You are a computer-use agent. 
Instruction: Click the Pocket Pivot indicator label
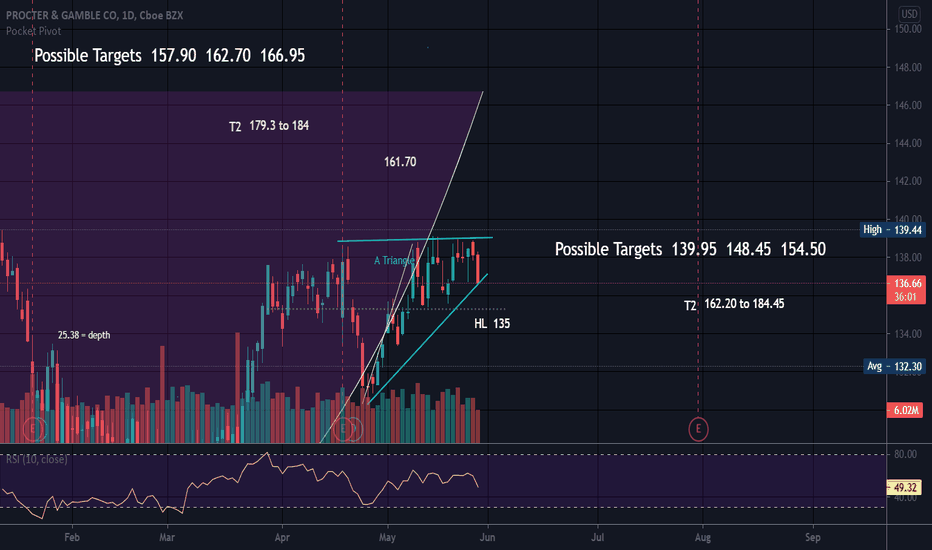(x=33, y=31)
